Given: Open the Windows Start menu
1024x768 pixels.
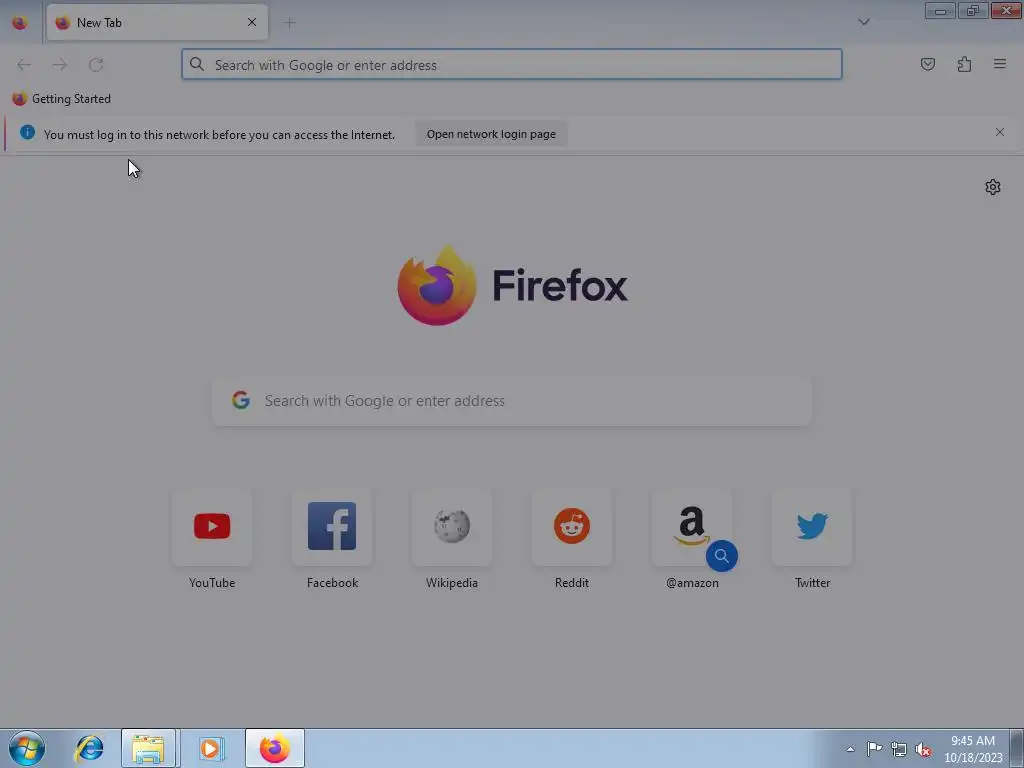Looking at the screenshot, I should click(27, 748).
